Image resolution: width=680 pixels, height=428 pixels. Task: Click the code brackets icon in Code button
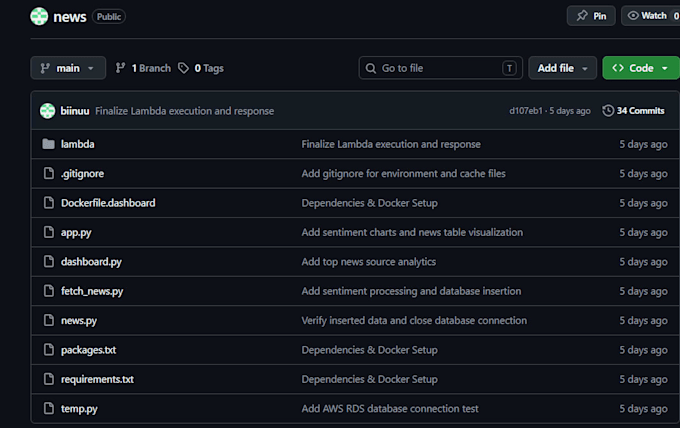click(x=618, y=68)
